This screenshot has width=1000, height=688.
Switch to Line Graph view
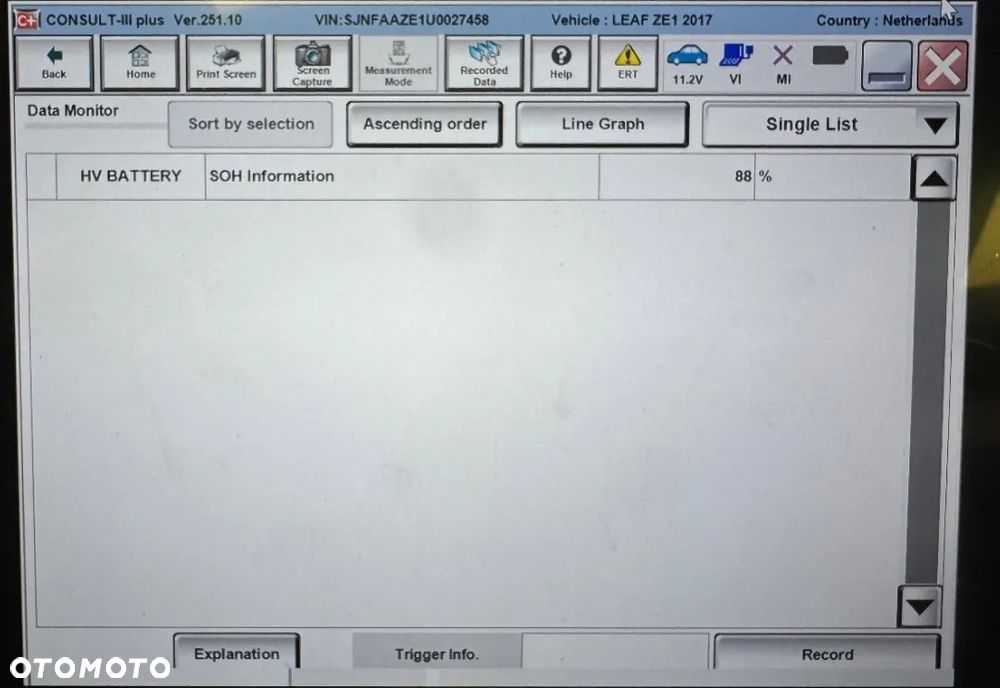[603, 124]
